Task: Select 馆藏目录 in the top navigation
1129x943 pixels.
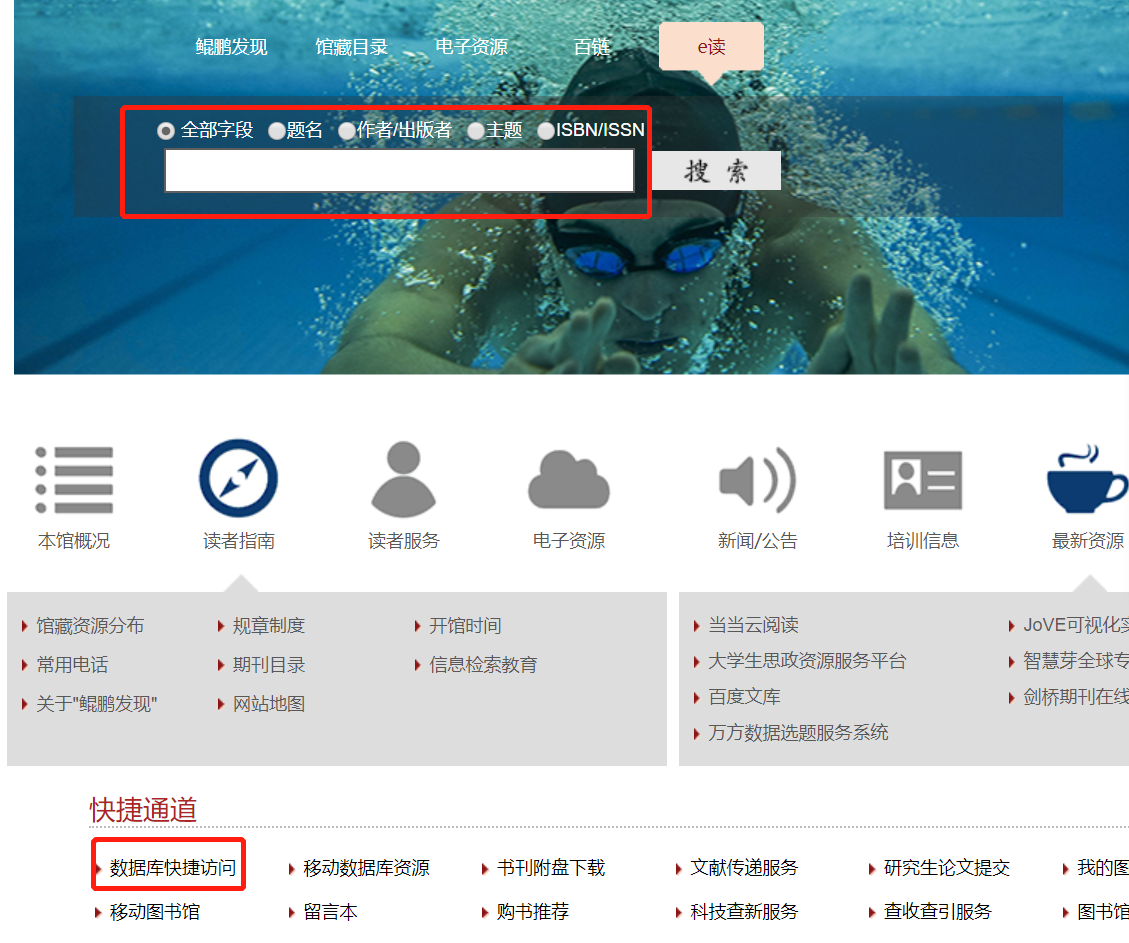Action: [x=351, y=46]
